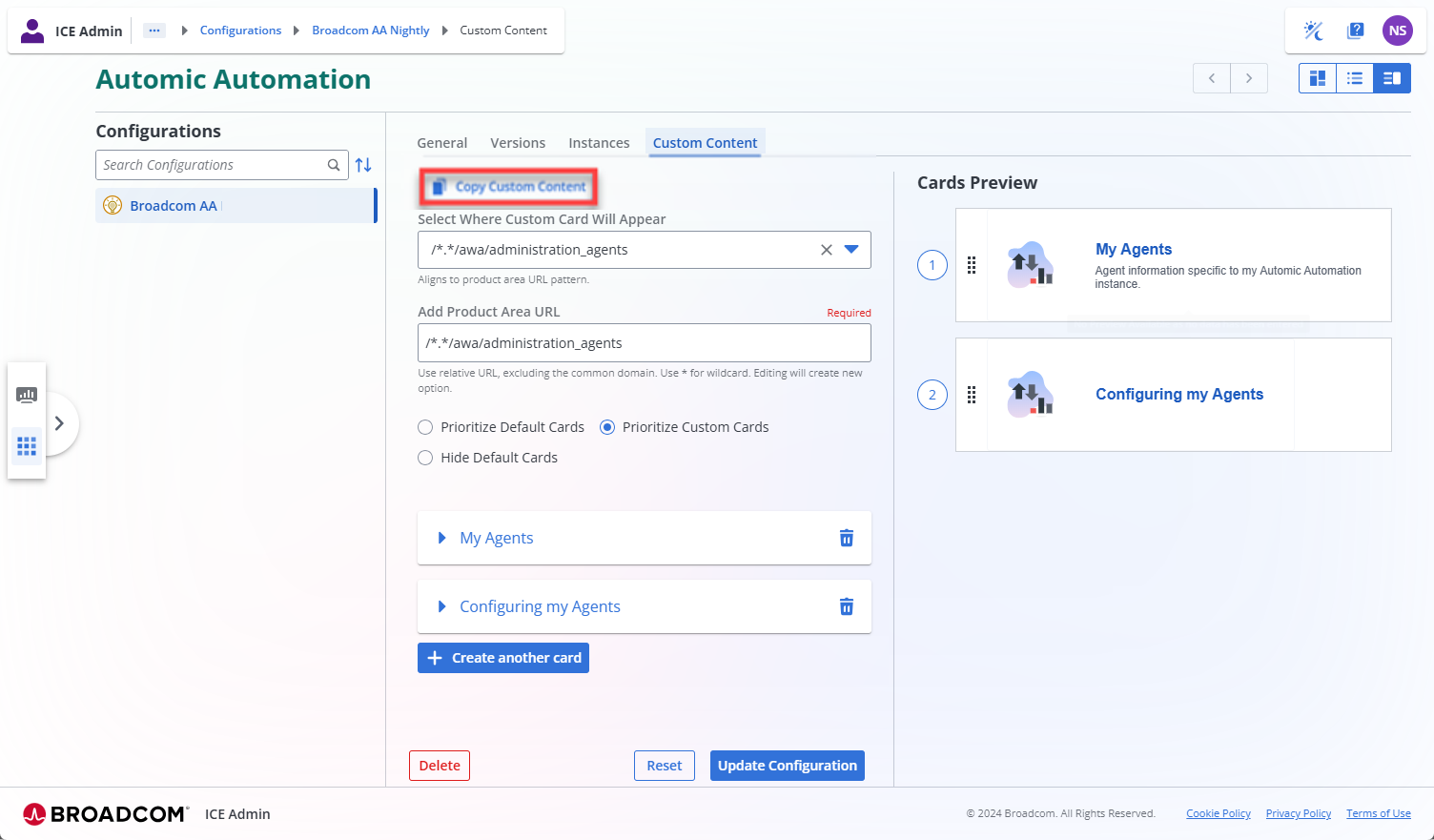Click preview card number 1 badge
This screenshot has height=840, width=1434.
pyautogui.click(x=932, y=265)
